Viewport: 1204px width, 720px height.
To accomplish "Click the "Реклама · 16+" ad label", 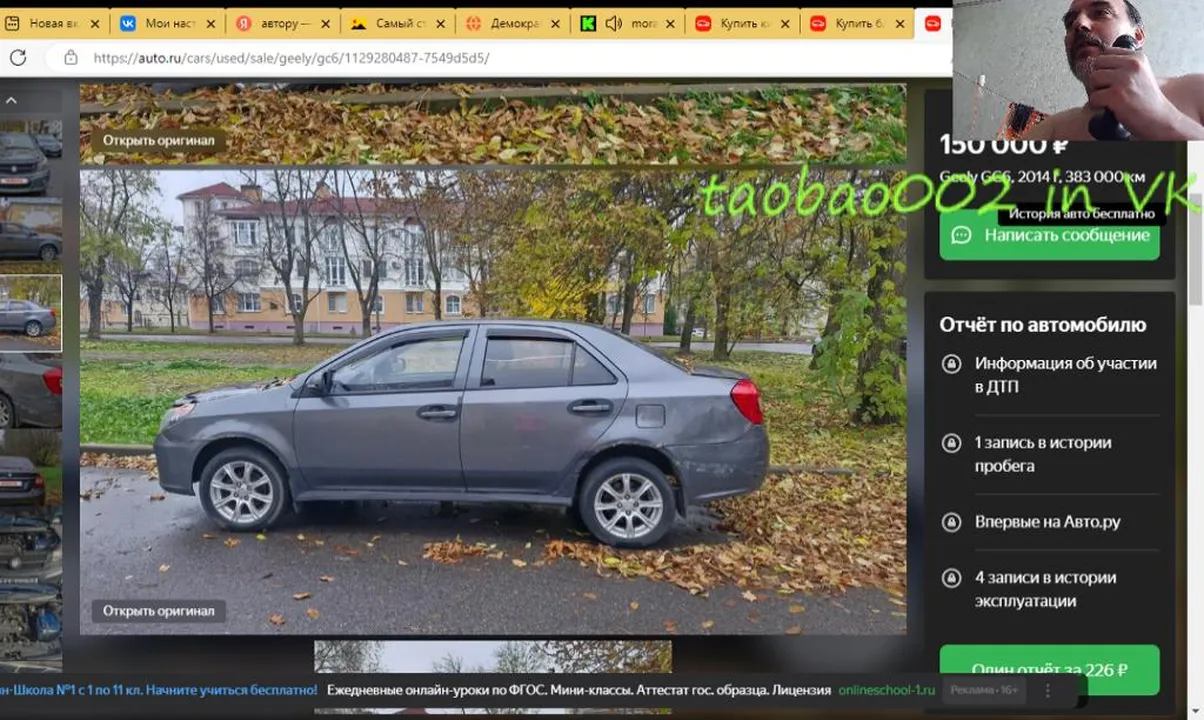I will click(984, 690).
